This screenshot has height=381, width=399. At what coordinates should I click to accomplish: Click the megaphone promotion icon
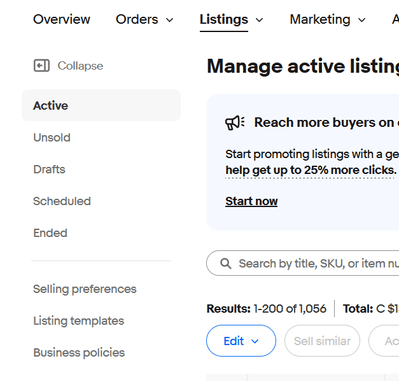(235, 123)
